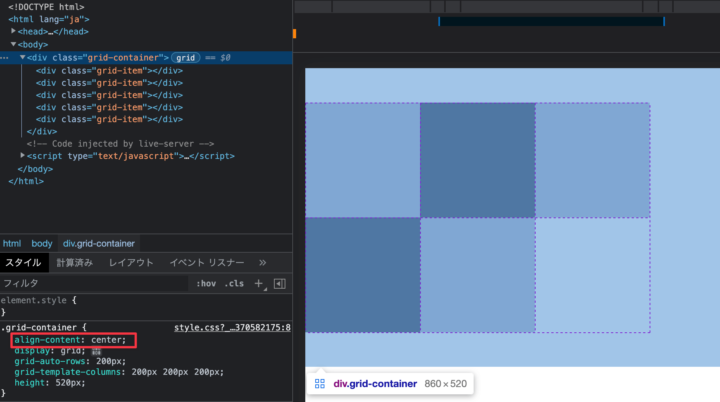Image resolution: width=720 pixels, height=402 pixels.
Task: Expand the script element node
Action: point(22,156)
